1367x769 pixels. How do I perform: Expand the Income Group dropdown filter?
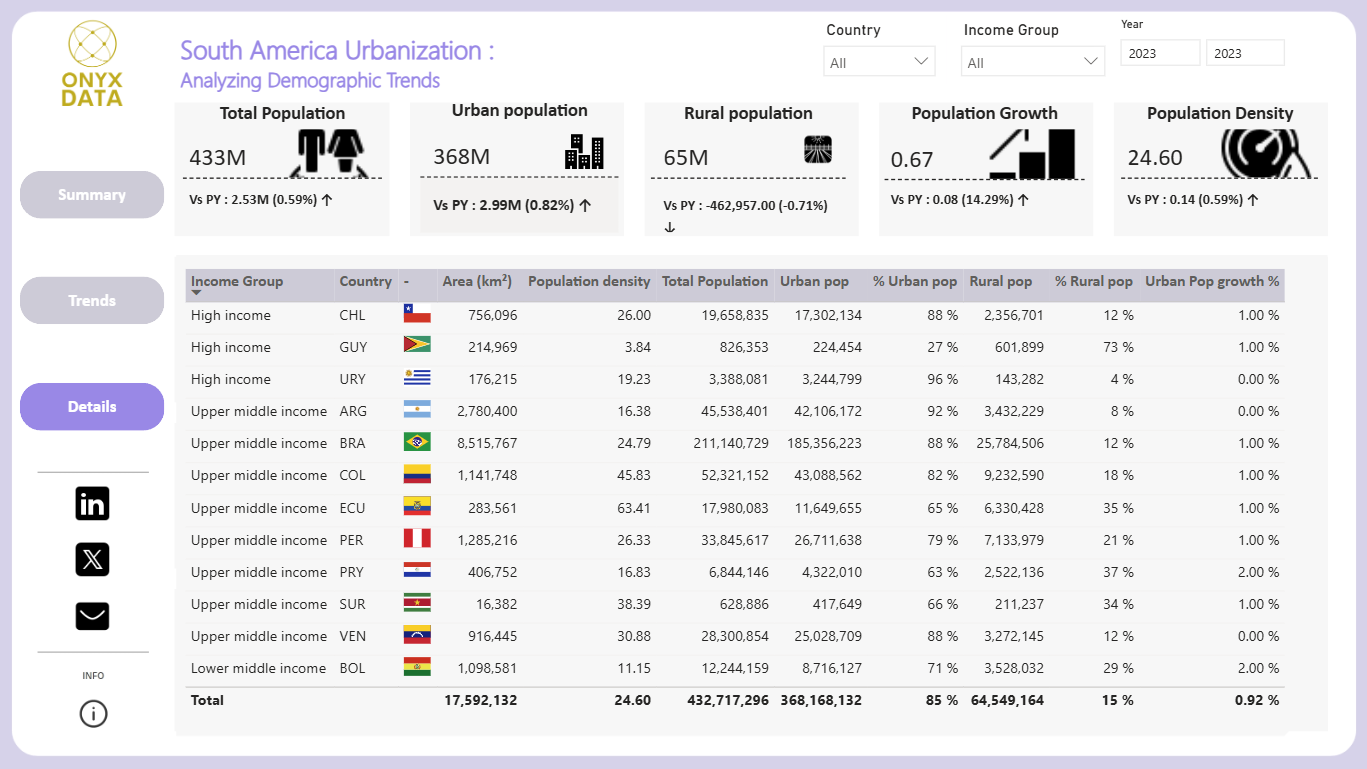tap(1033, 62)
